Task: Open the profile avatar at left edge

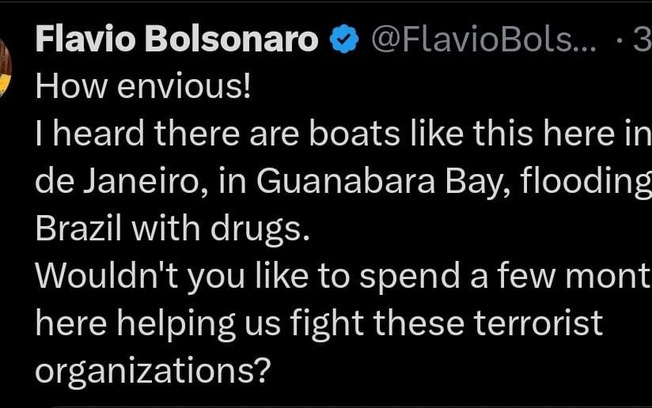Action: (x=6, y=55)
